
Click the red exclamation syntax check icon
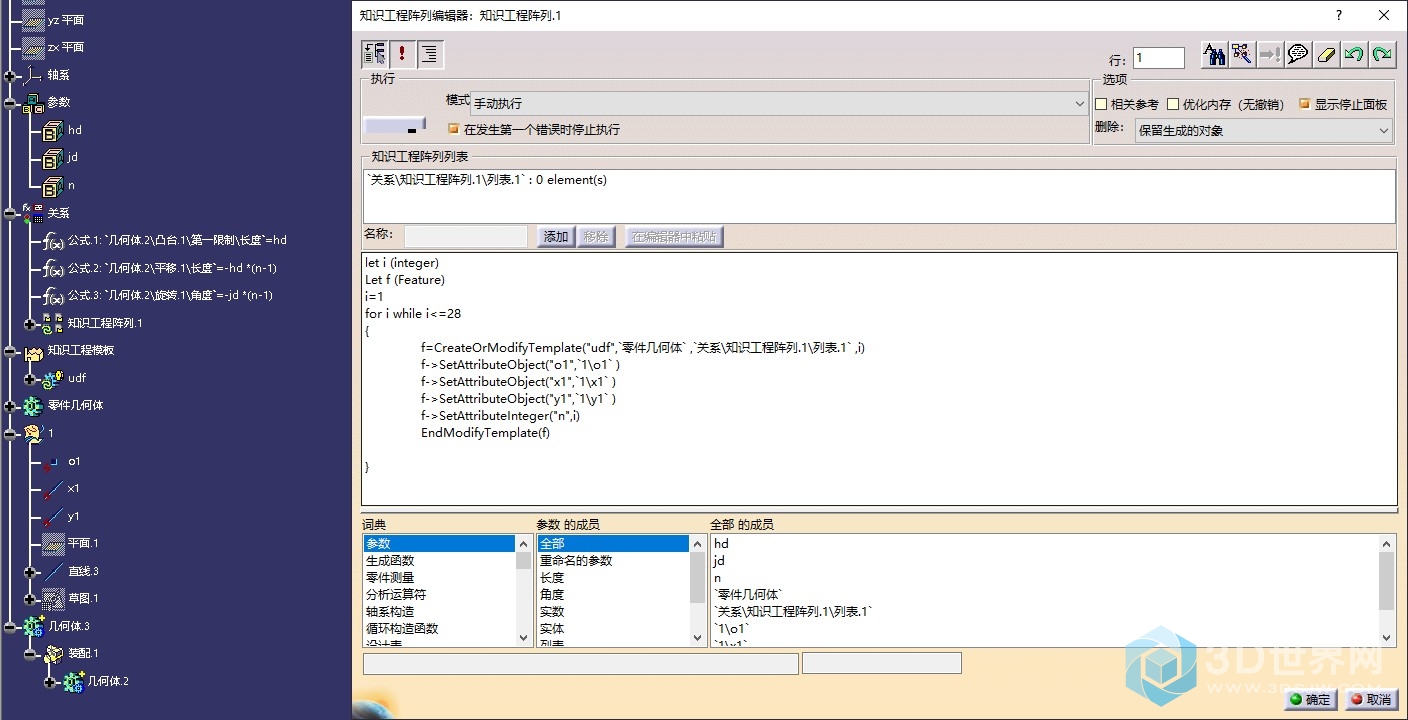coord(403,54)
